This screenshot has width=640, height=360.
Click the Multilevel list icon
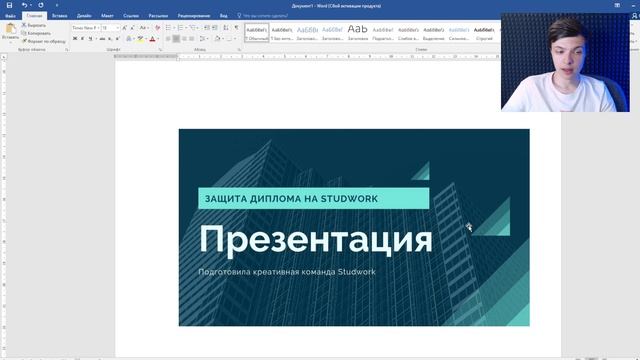pos(192,28)
